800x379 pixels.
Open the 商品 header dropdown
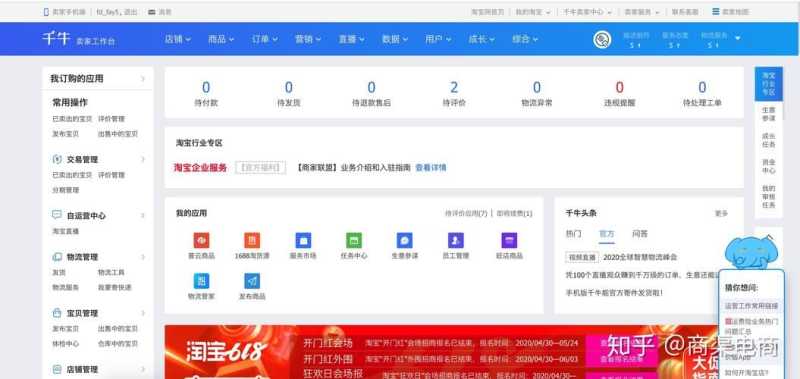coord(221,39)
